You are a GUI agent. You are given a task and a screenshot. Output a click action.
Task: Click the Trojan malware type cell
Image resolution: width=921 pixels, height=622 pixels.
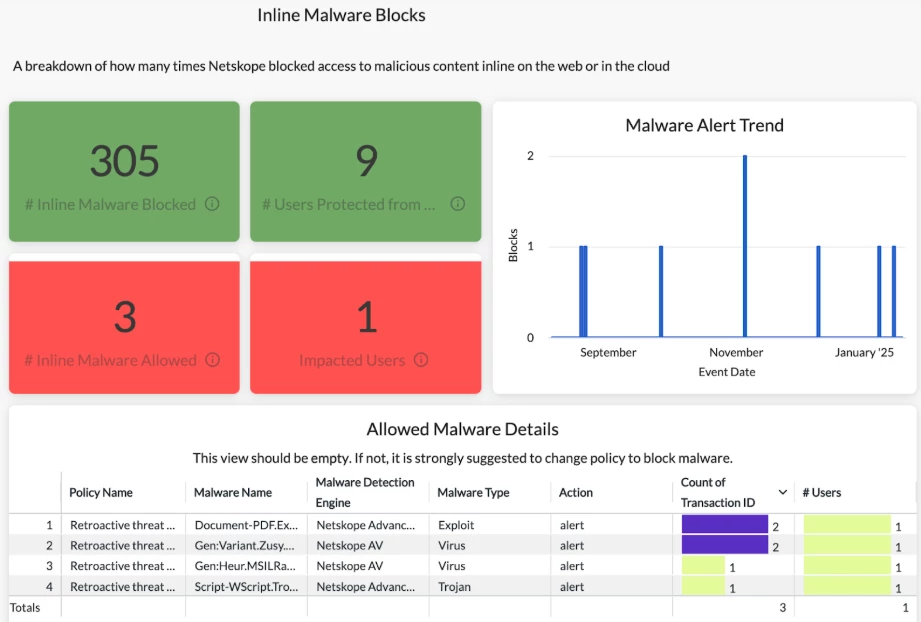pos(454,587)
